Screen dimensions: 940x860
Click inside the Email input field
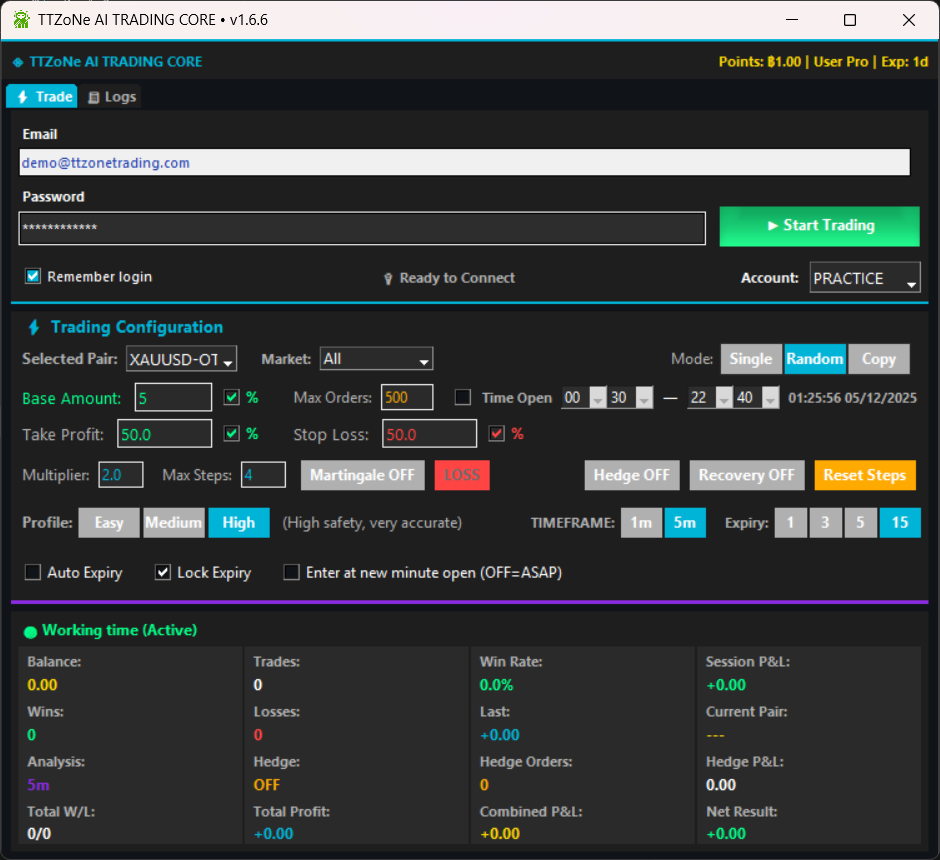465,161
